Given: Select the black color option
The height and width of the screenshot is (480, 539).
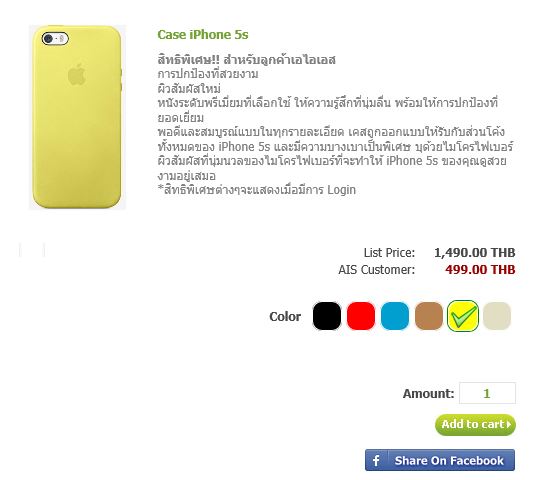Looking at the screenshot, I should [327, 316].
